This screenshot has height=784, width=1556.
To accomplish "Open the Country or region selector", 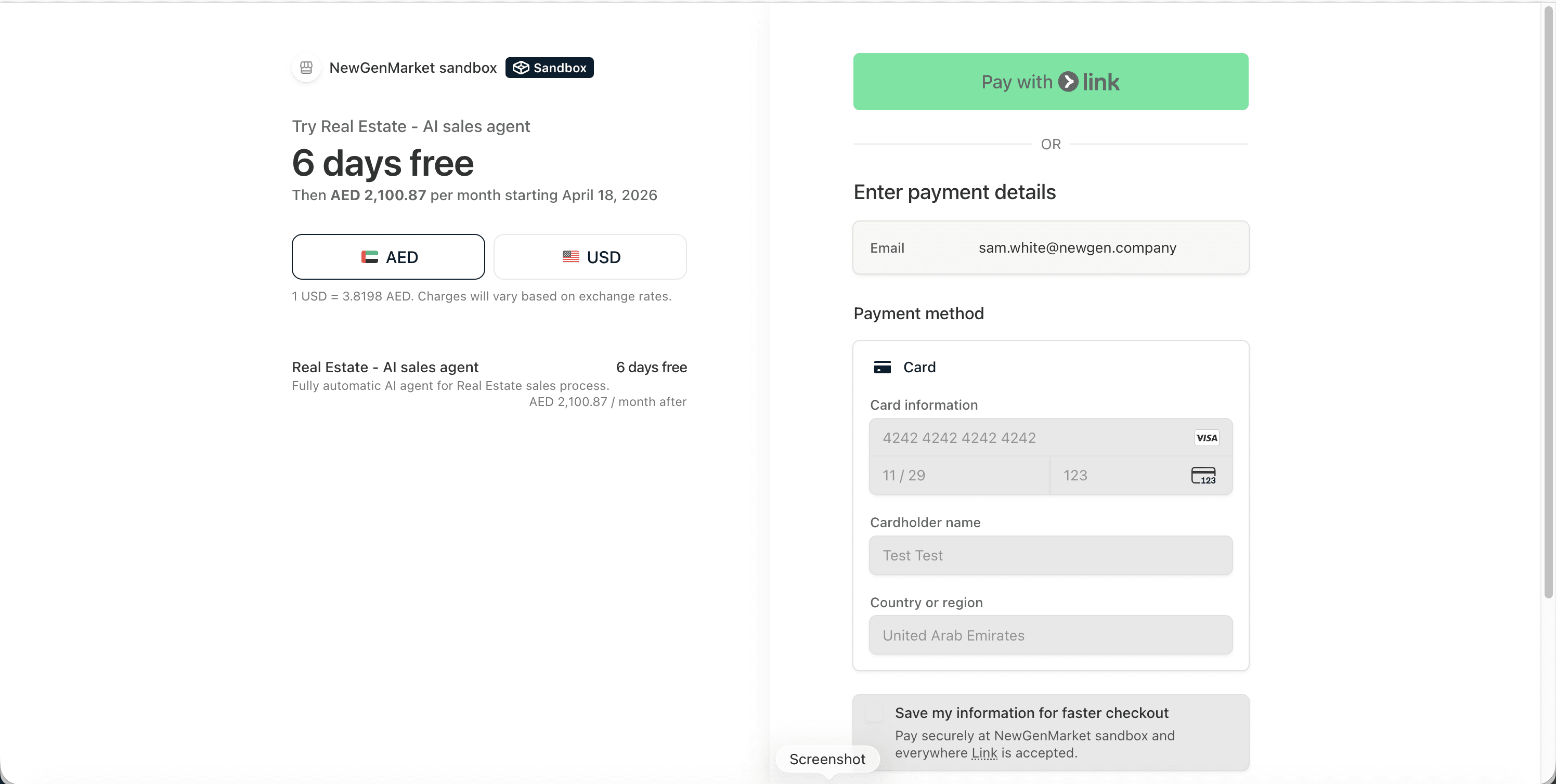I will (1050, 635).
